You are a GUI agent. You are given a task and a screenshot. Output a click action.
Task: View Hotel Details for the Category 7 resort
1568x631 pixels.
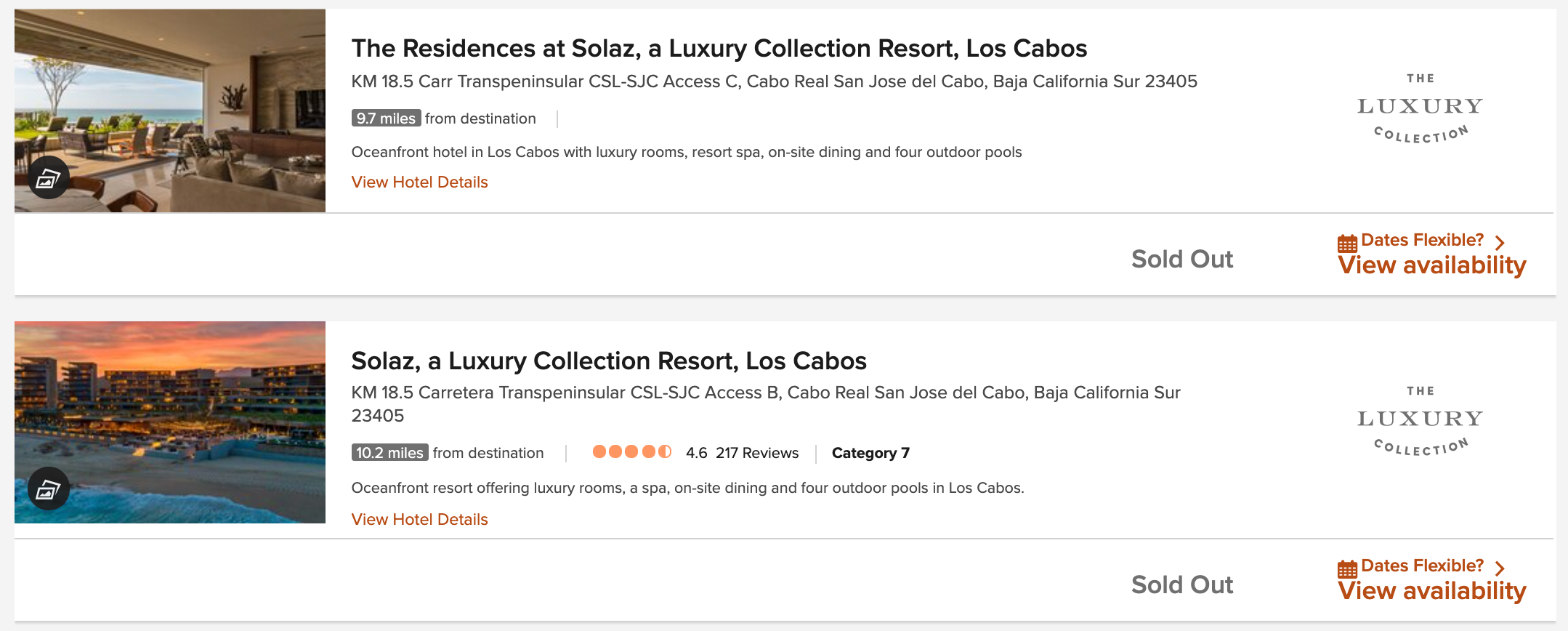pos(419,520)
